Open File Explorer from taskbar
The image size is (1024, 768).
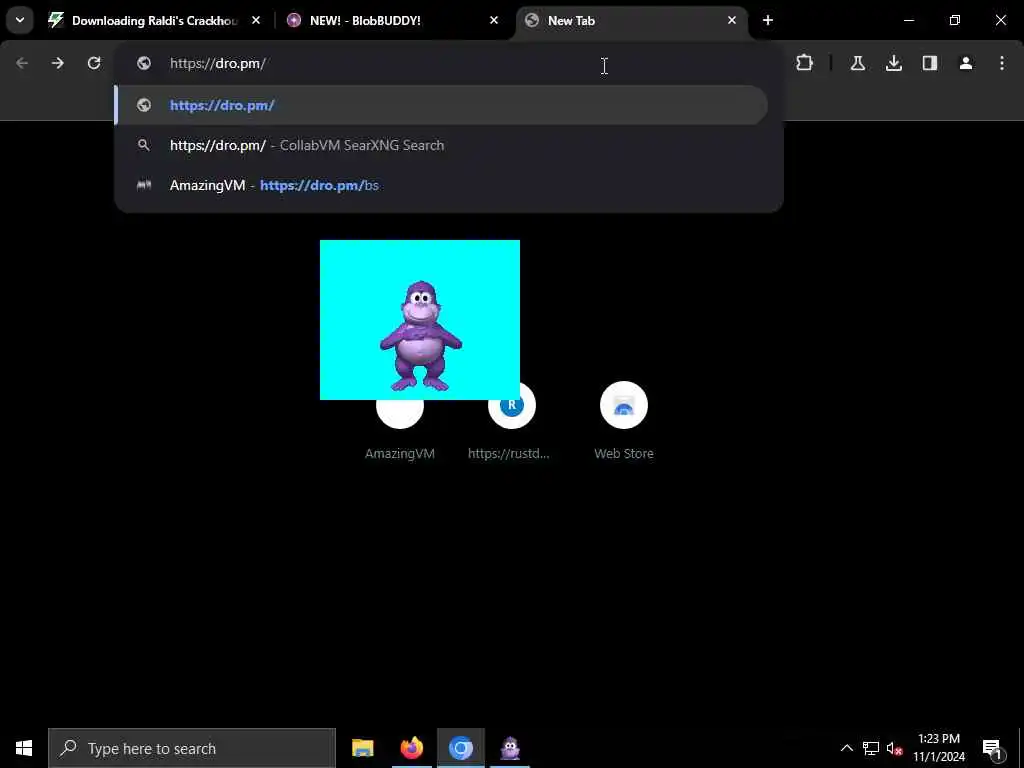tap(362, 748)
